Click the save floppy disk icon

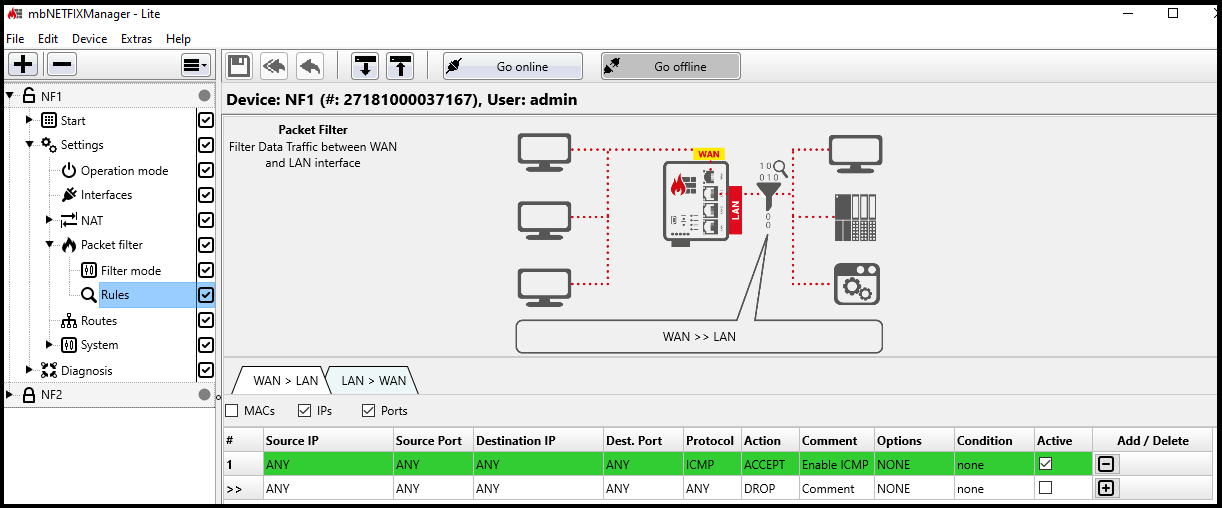click(239, 66)
